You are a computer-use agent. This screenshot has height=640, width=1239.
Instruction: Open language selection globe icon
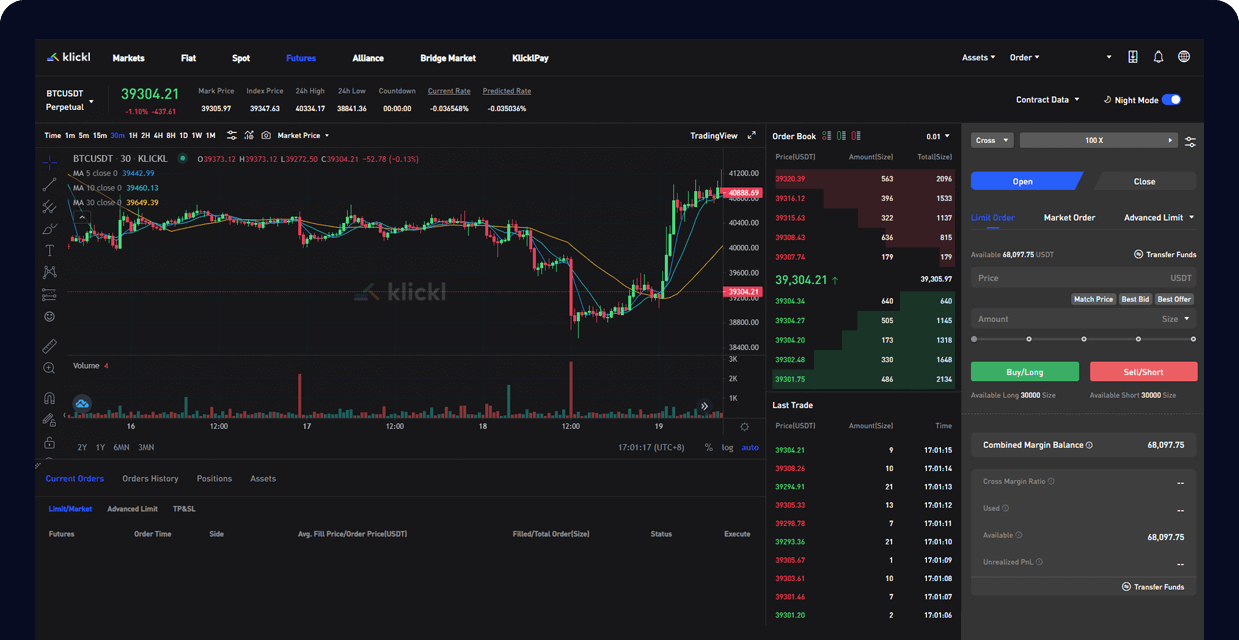(x=1184, y=57)
